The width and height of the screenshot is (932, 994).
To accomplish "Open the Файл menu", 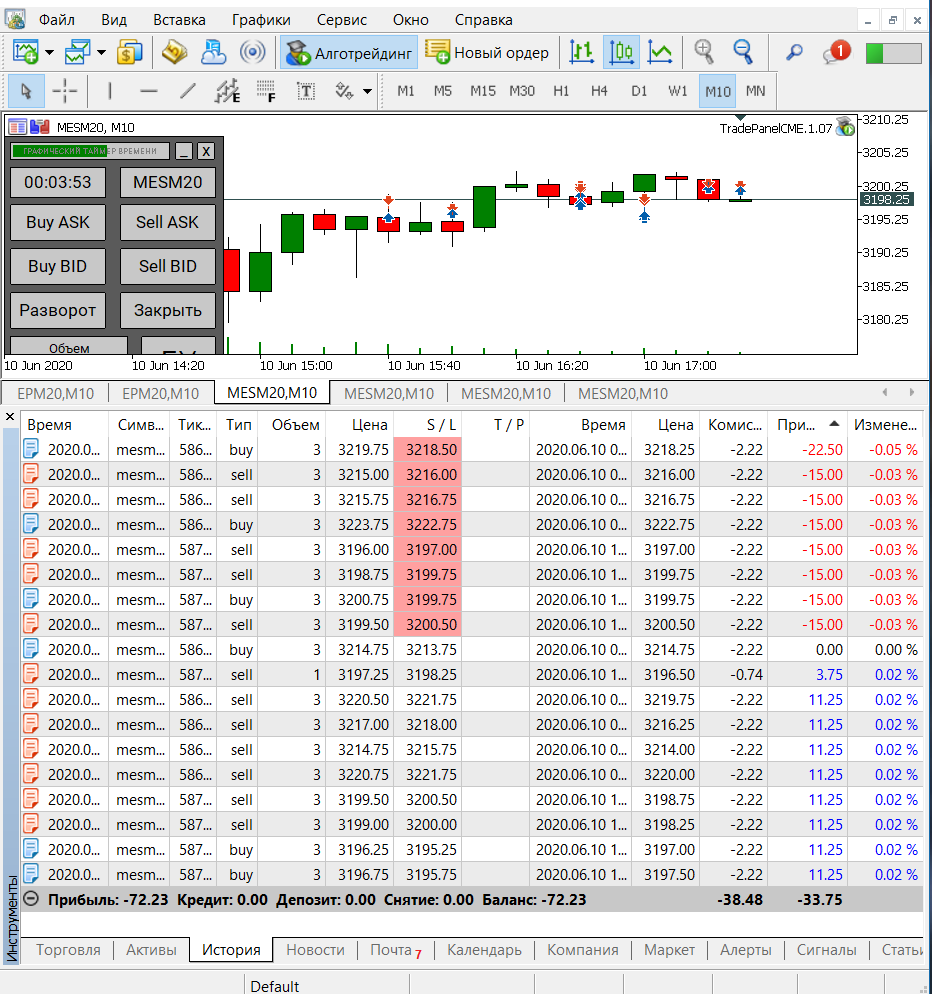I will (57, 20).
